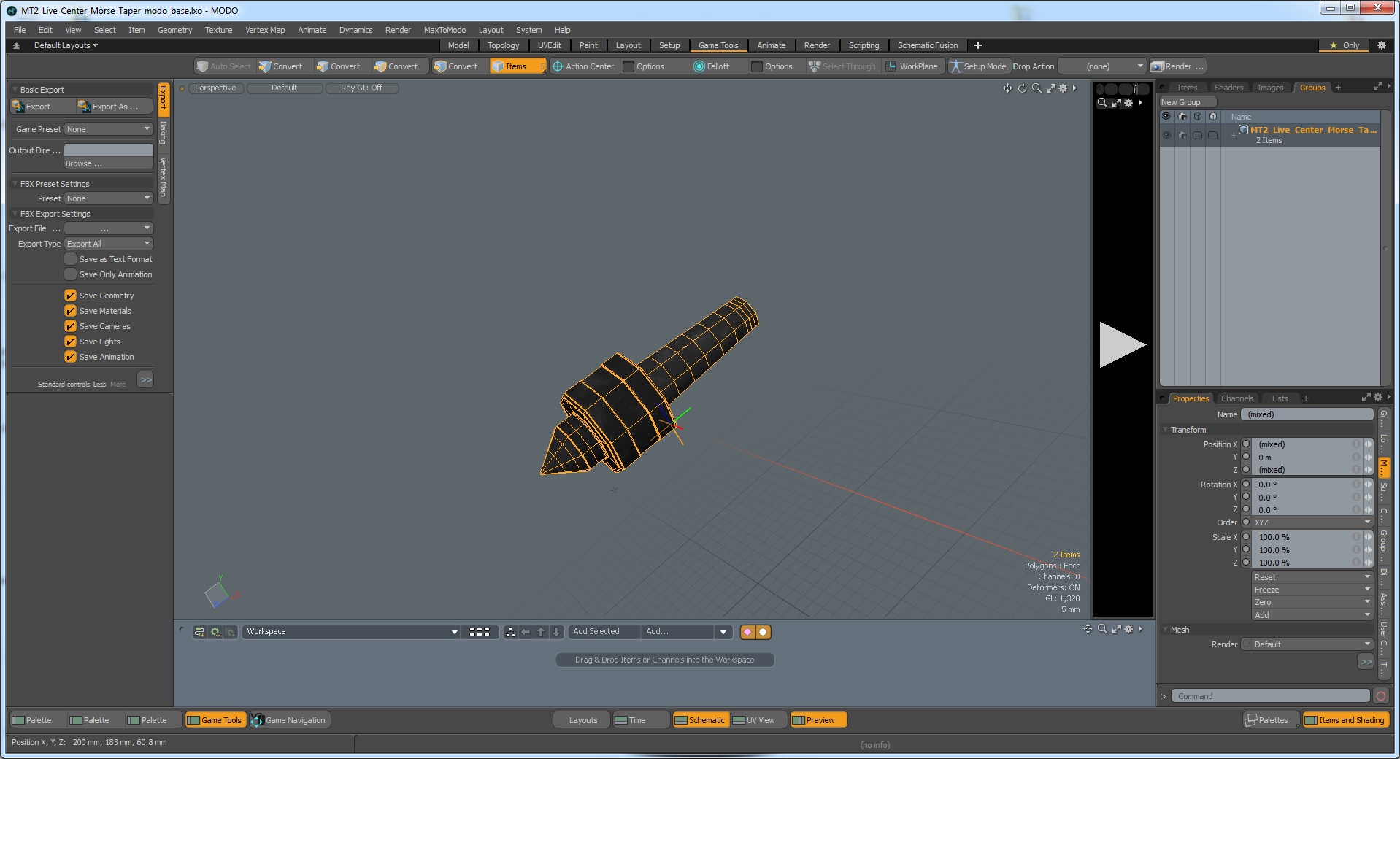Switch to the Shaders tab
This screenshot has width=1400, height=845.
pos(1228,88)
